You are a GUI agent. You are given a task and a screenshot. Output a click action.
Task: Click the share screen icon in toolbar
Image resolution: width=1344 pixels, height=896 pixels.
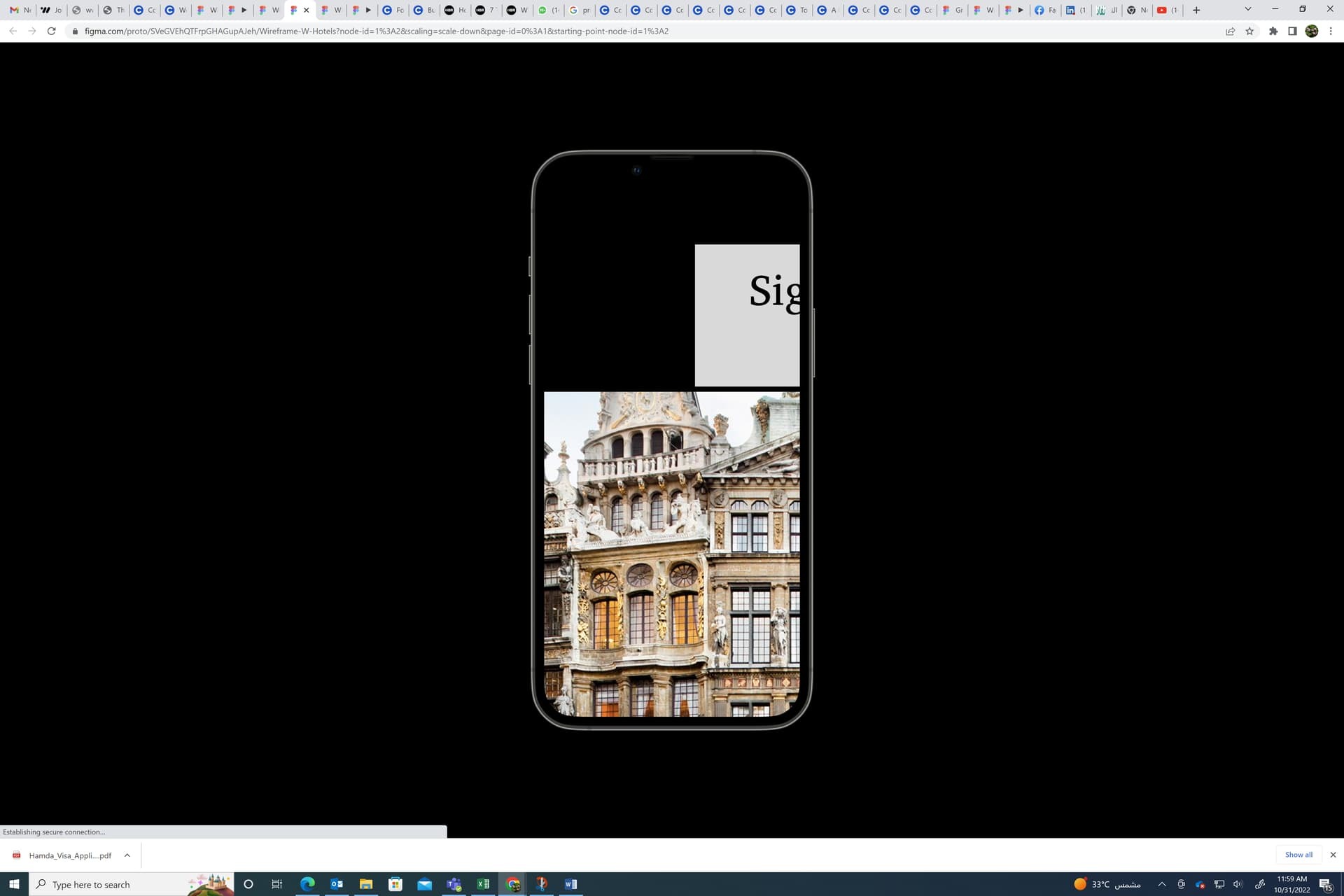(1231, 31)
